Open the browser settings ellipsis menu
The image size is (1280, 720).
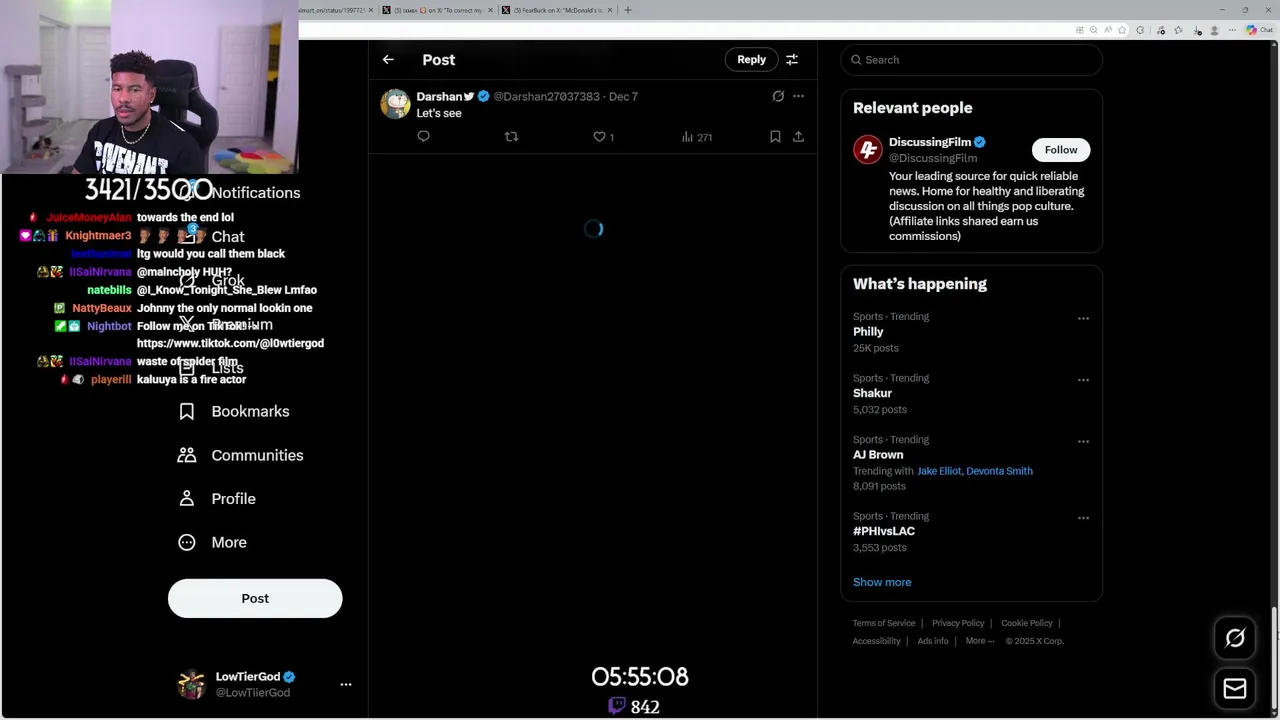1233,30
